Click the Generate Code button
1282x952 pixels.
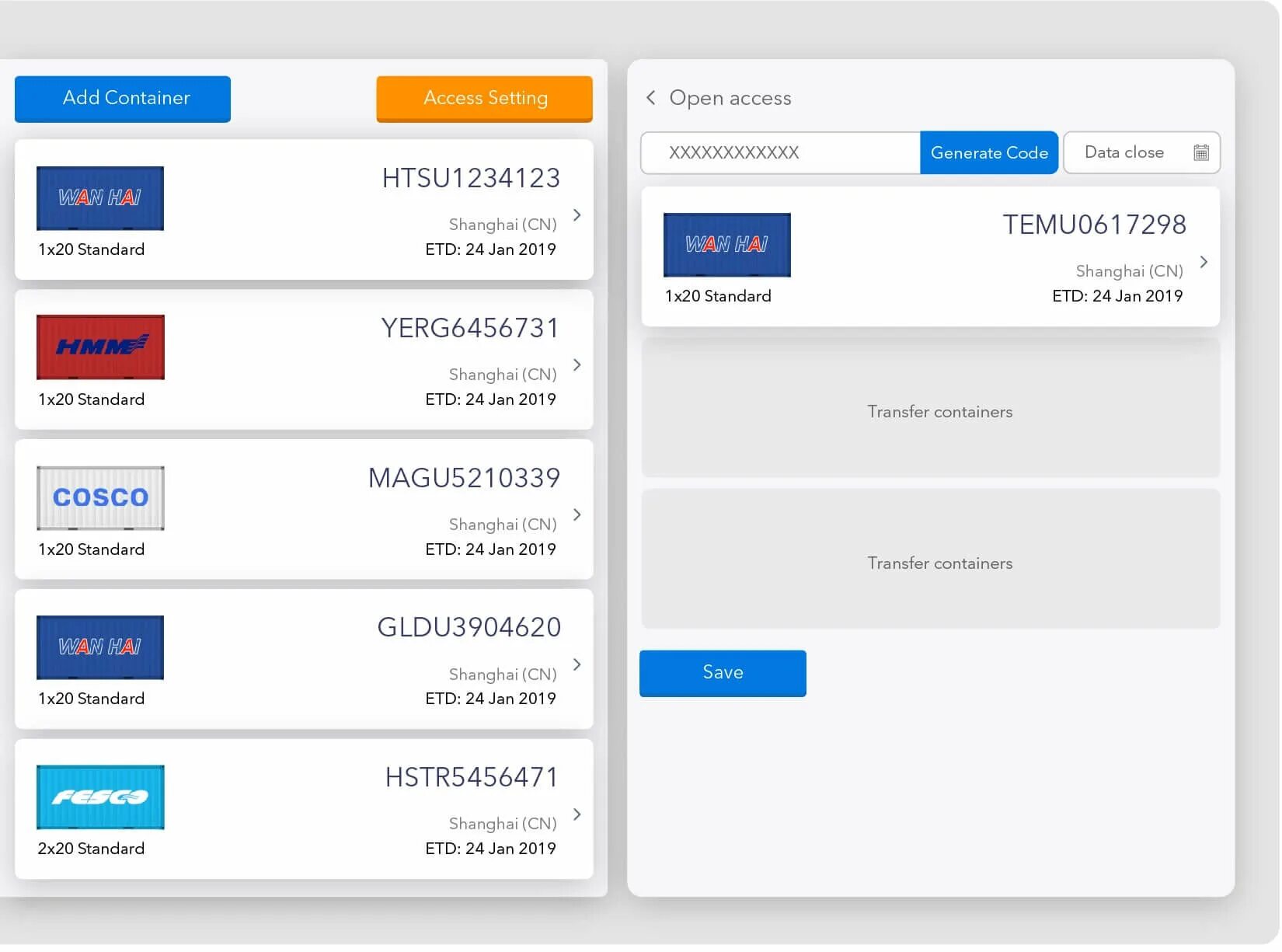[x=989, y=152]
